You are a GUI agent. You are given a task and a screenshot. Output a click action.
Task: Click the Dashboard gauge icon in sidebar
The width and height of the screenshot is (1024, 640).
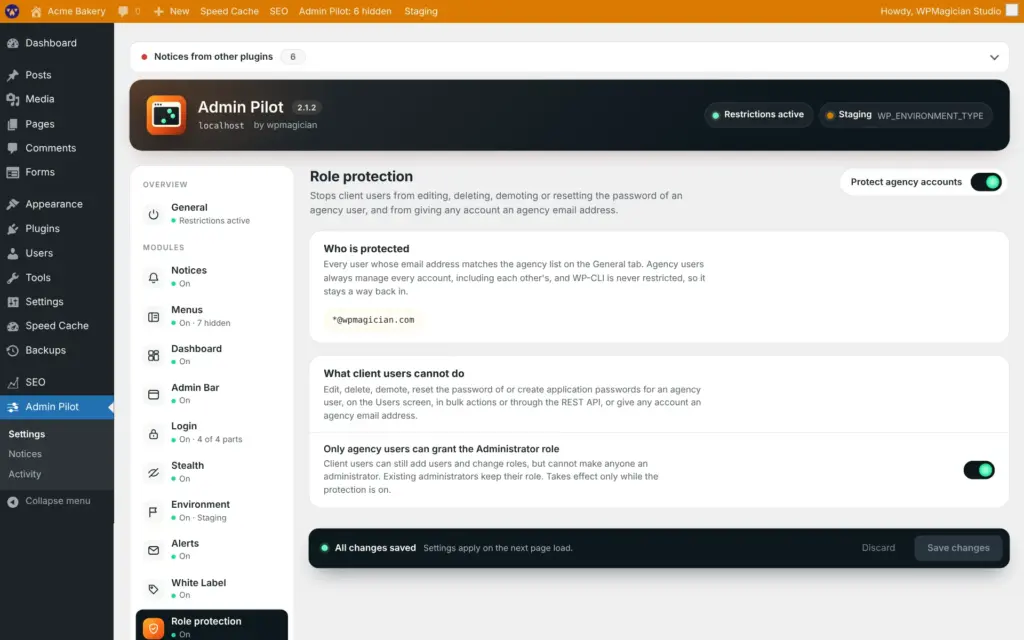click(12, 43)
